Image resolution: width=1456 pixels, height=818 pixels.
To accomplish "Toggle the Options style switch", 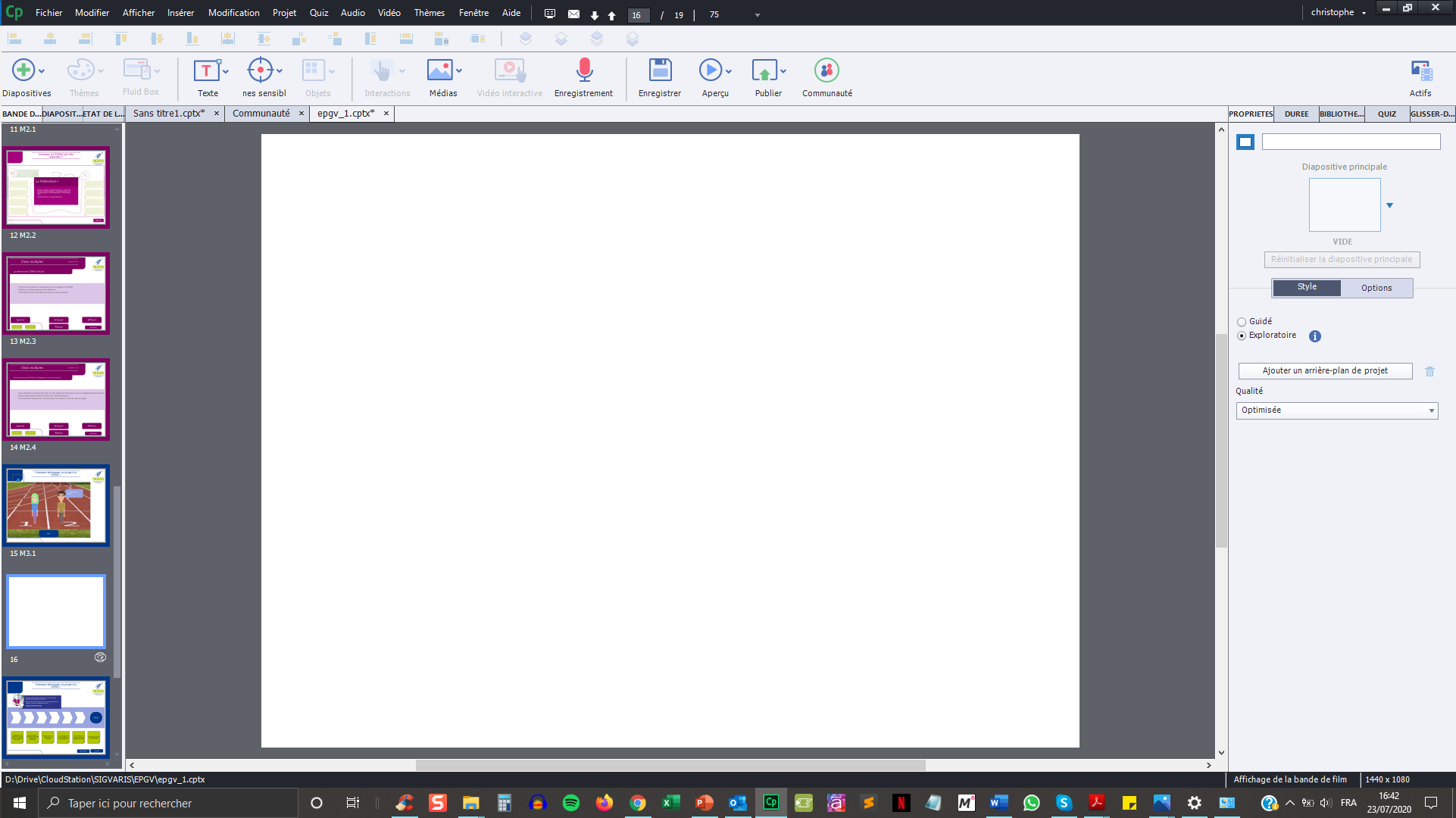I will pyautogui.click(x=1376, y=288).
